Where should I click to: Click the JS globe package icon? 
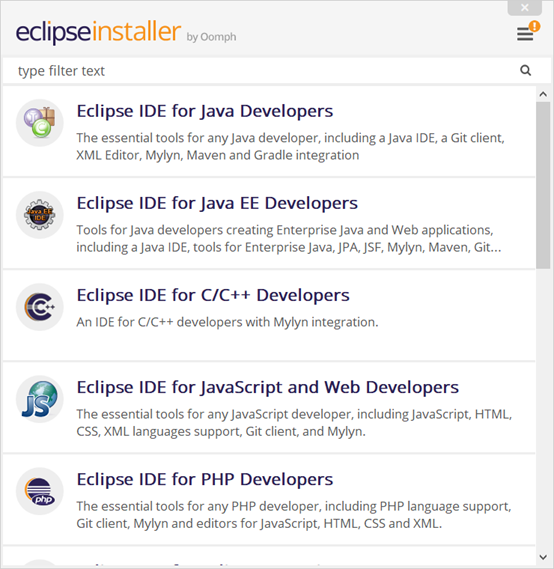tap(40, 399)
